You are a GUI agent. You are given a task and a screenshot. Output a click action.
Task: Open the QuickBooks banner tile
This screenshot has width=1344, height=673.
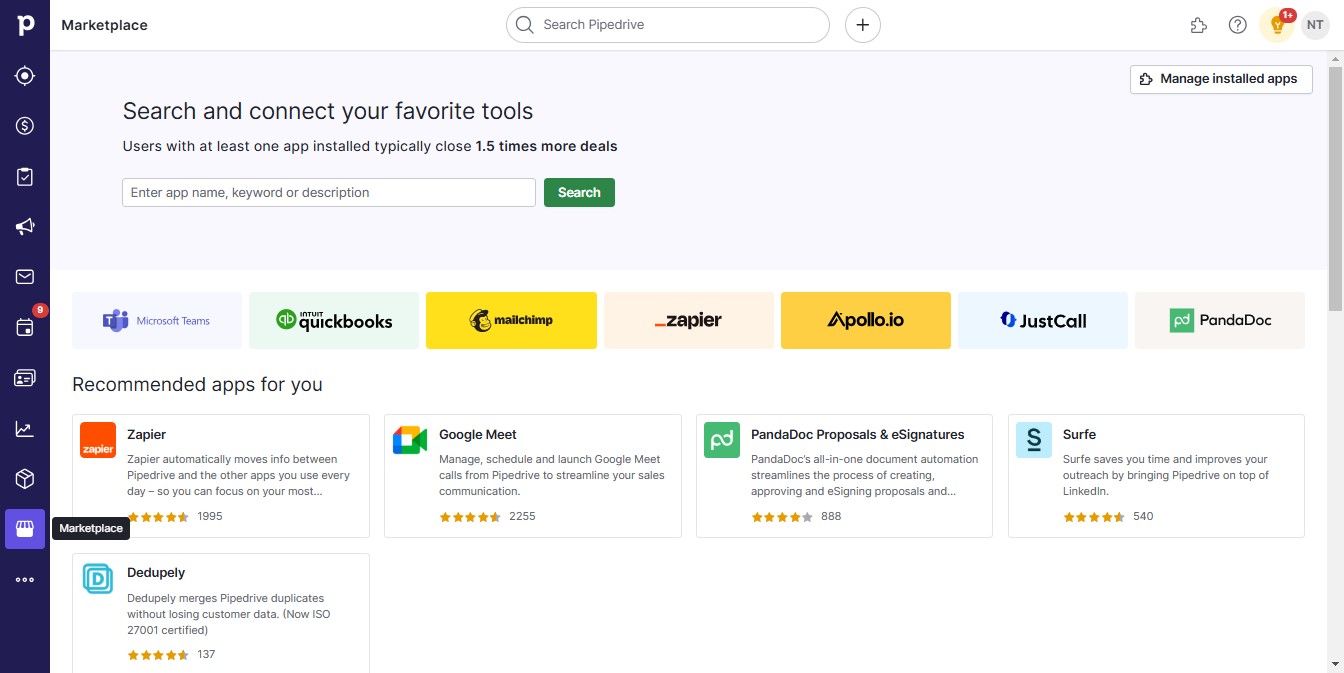pos(334,321)
